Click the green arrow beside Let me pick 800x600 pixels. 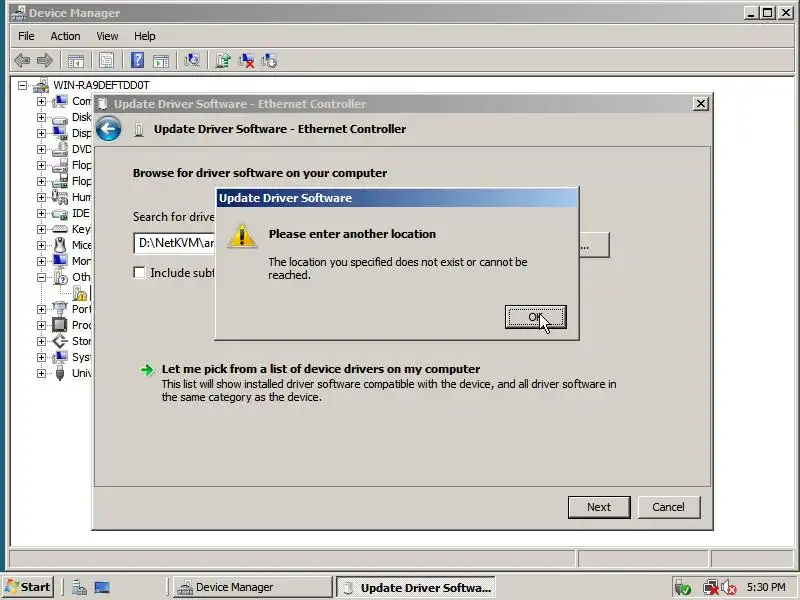point(147,370)
